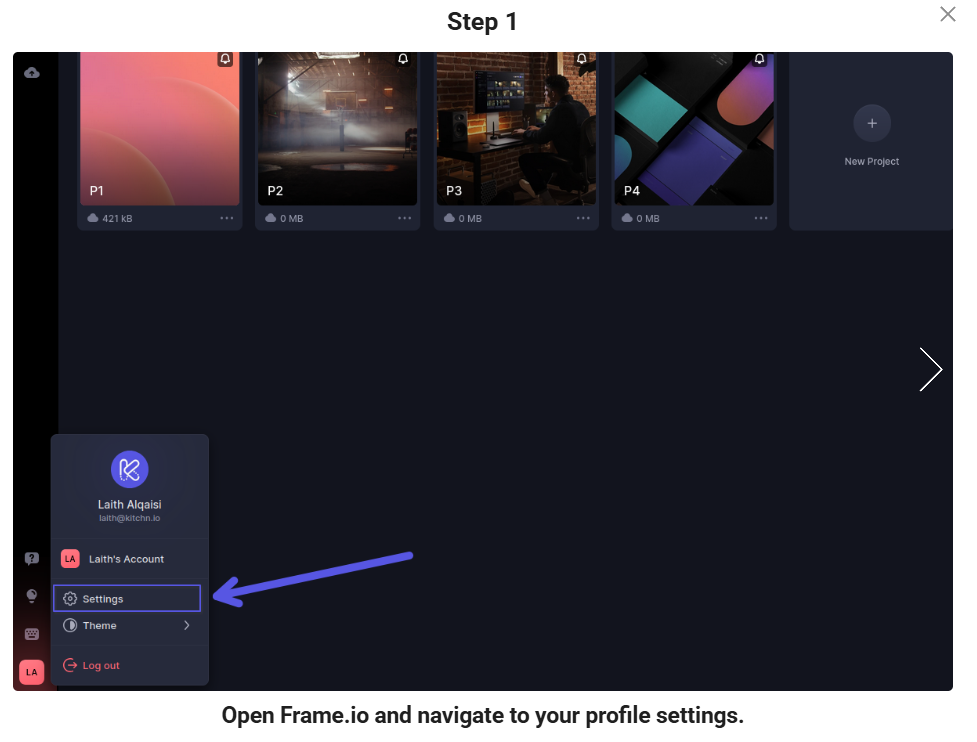The image size is (977, 742).
Task: Click the Kitchn logo profile avatar
Action: 129,469
